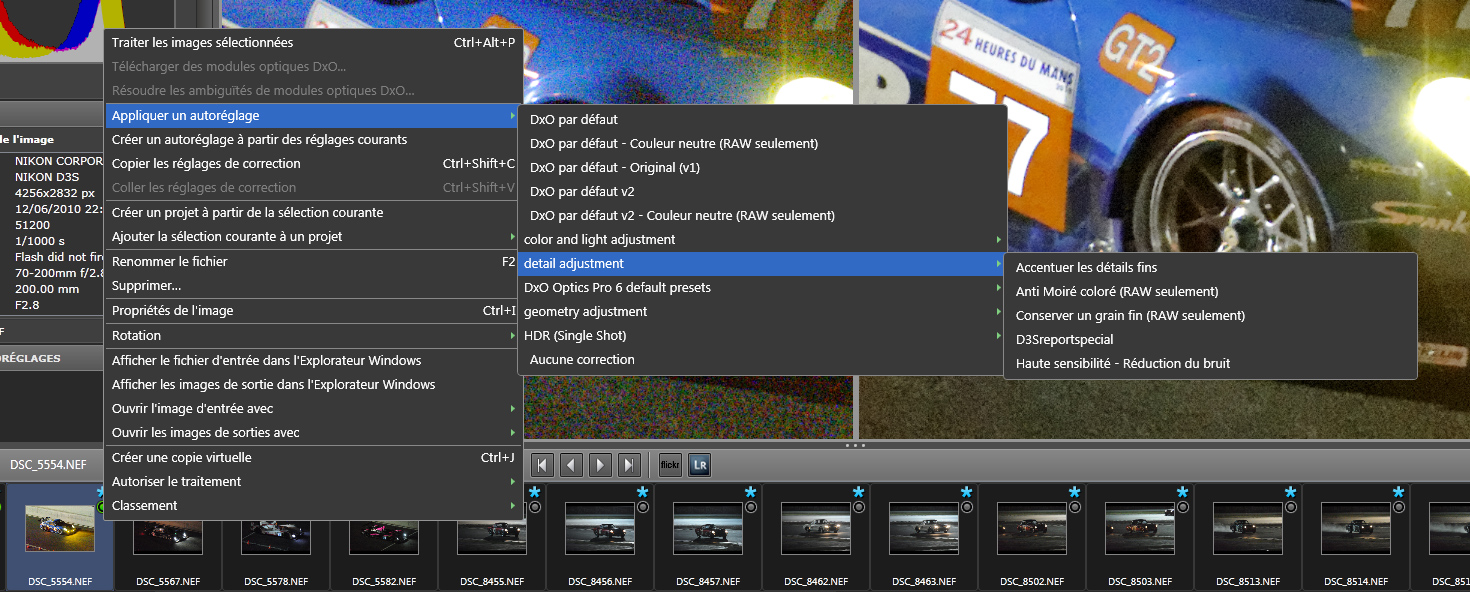
Task: Toggle processing circle on DSC_8513.NEF
Action: [x=1291, y=507]
